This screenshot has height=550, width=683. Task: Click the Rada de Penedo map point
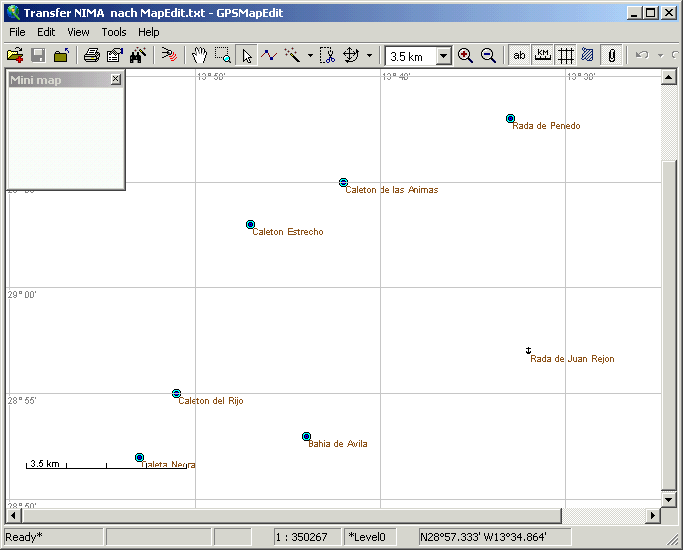click(510, 119)
